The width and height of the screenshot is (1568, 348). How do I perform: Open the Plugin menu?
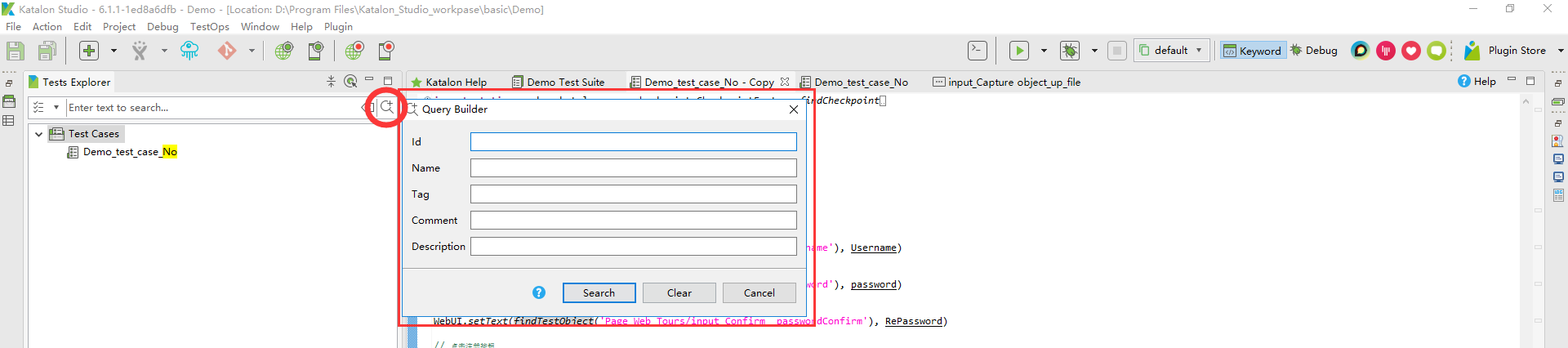(x=338, y=27)
